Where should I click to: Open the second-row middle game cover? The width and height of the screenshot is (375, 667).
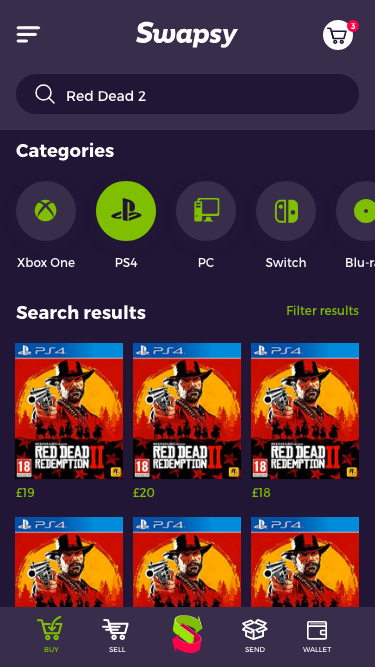(187, 562)
